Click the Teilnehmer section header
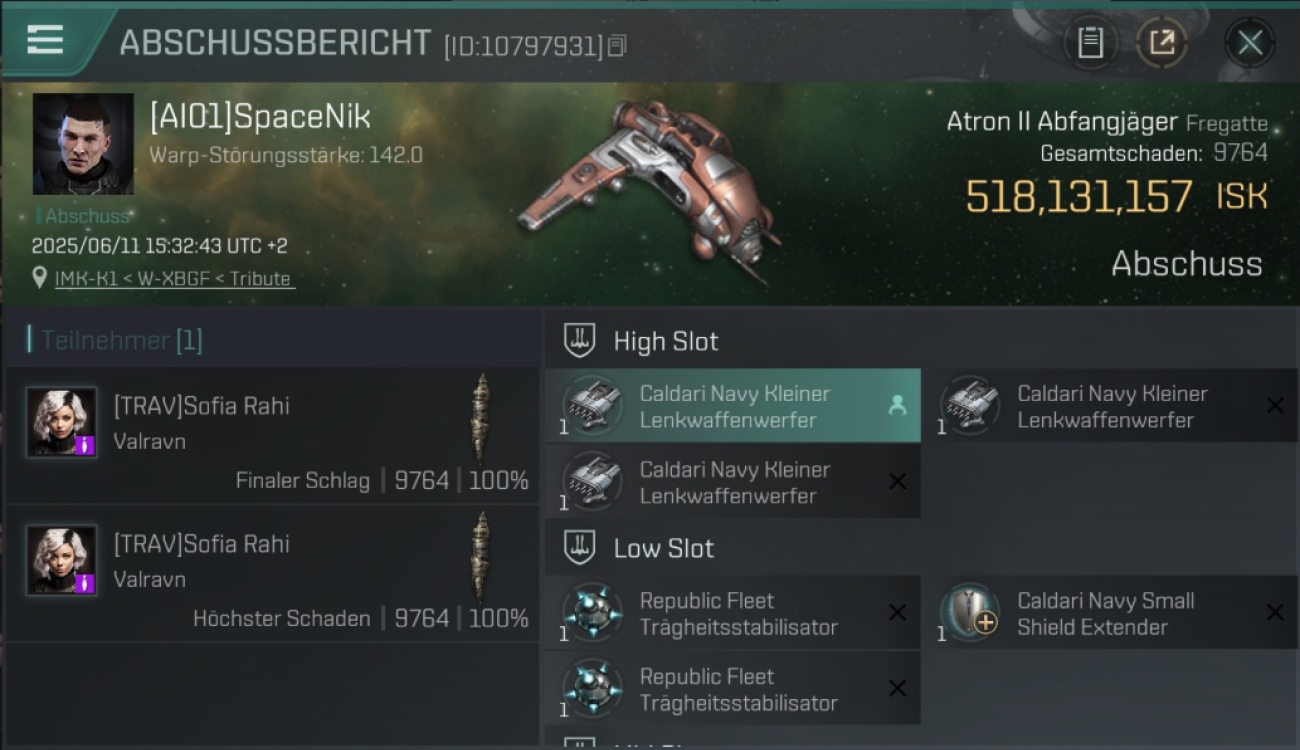This screenshot has height=750, width=1300. tap(115, 341)
